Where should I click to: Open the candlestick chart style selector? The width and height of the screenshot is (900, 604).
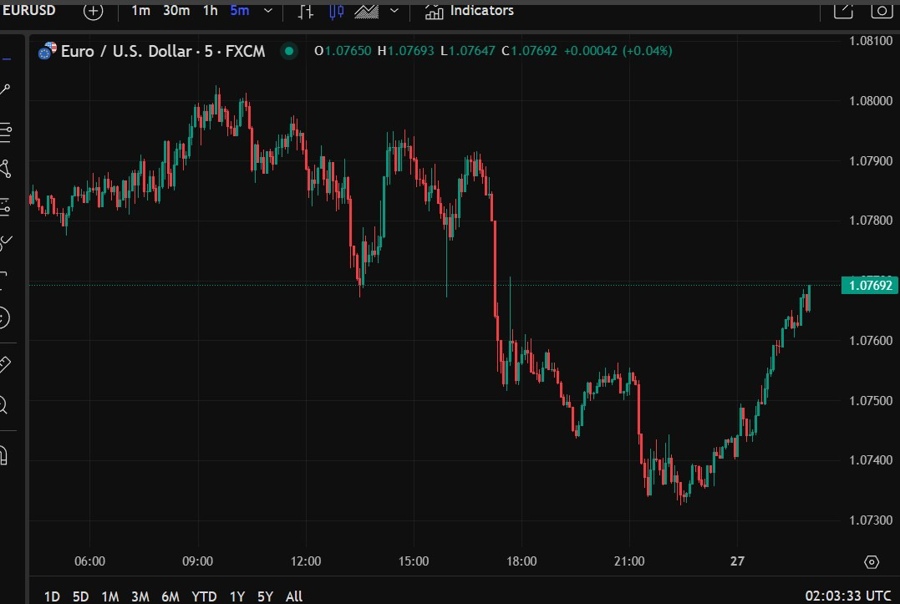tap(336, 11)
